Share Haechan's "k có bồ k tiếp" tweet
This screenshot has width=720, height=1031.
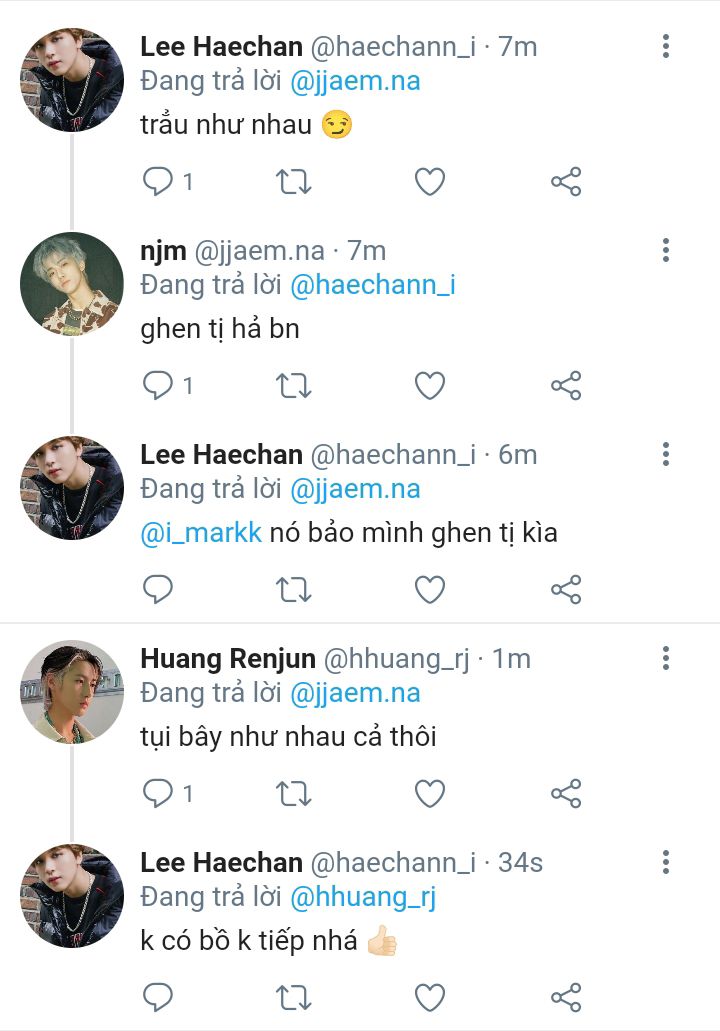click(566, 997)
